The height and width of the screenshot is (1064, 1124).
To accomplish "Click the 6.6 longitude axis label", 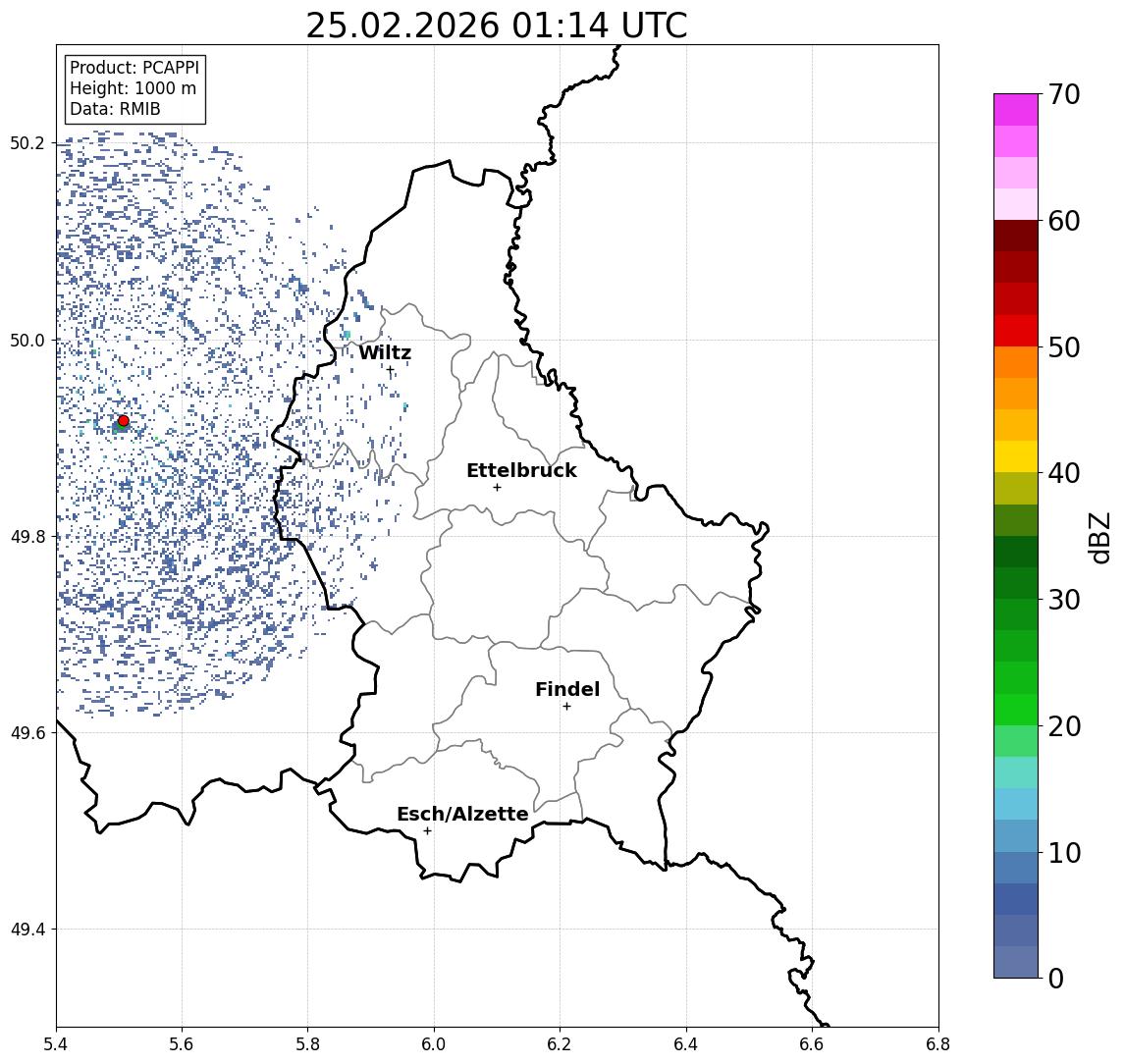I will (x=812, y=1044).
